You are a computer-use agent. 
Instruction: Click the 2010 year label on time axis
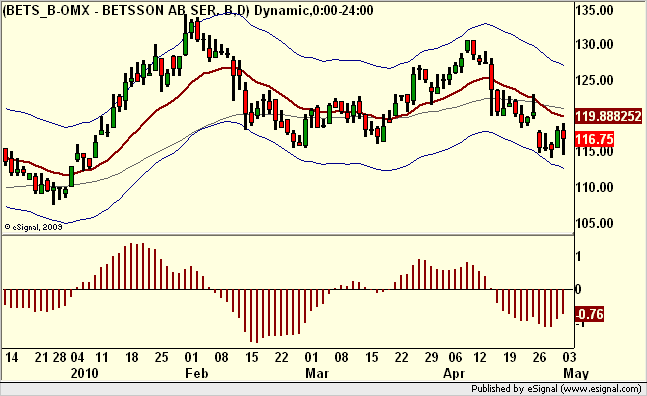point(85,373)
